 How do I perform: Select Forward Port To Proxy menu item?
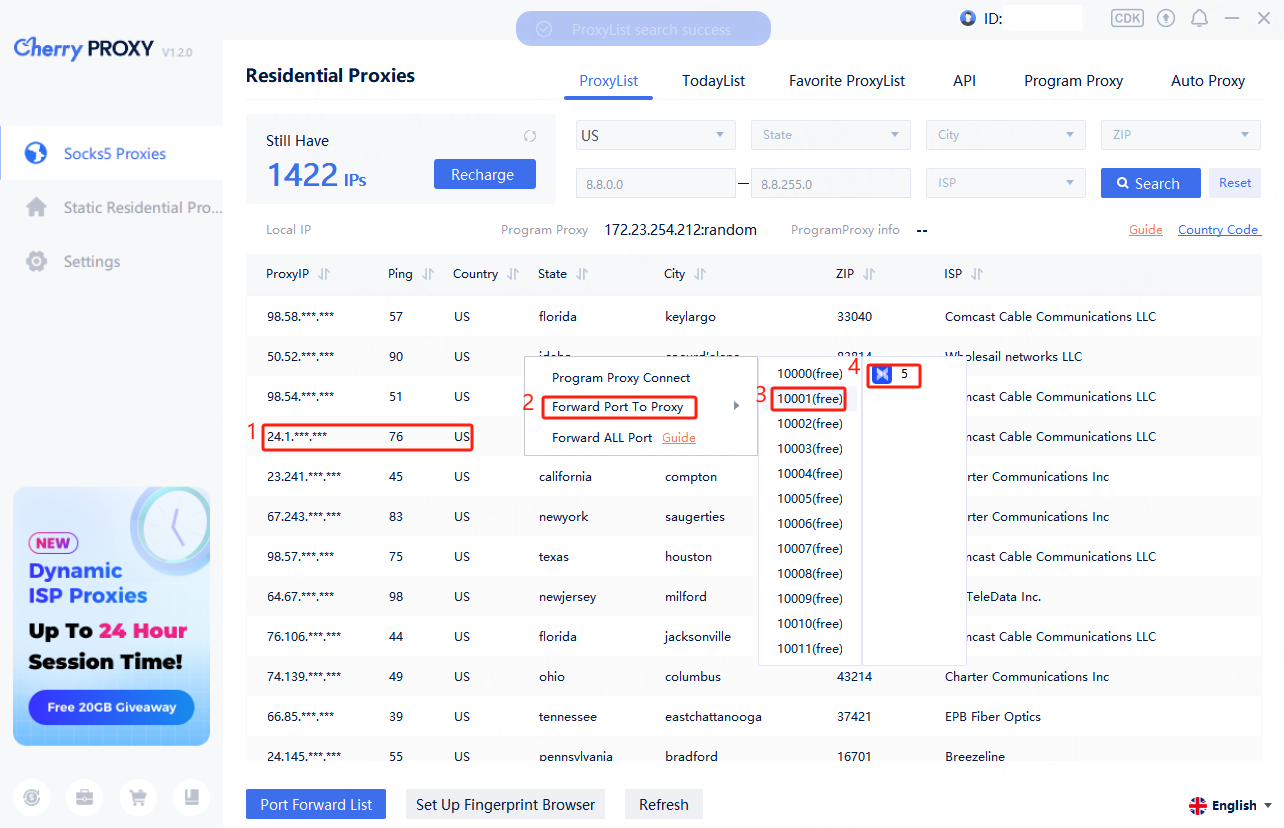pyautogui.click(x=618, y=407)
